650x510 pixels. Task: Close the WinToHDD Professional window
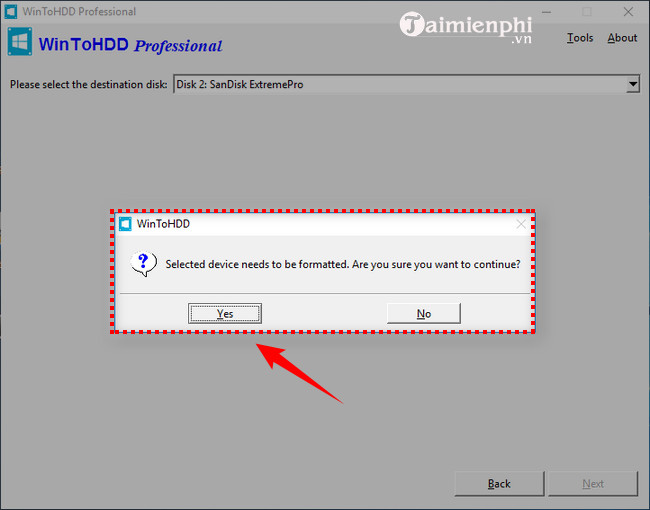tap(628, 12)
